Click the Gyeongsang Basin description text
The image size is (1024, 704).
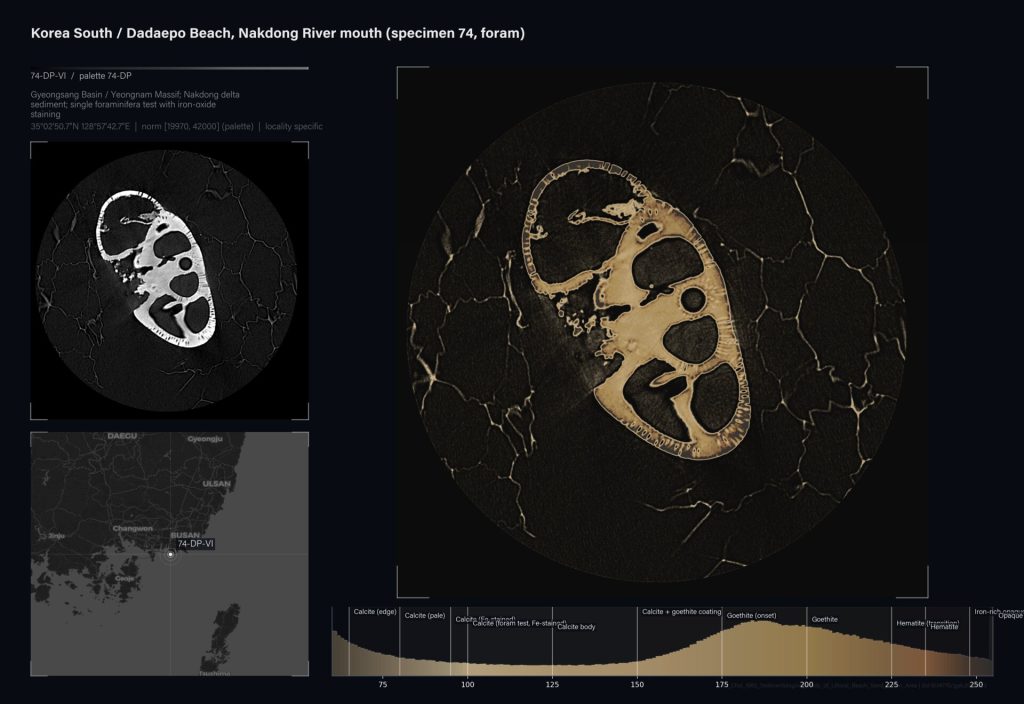point(135,104)
